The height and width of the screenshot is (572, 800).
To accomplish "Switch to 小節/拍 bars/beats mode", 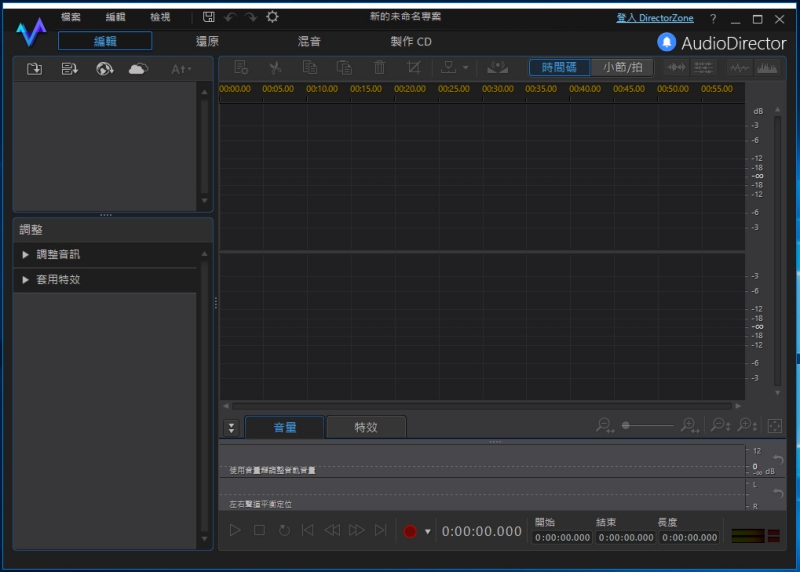I will pos(622,67).
